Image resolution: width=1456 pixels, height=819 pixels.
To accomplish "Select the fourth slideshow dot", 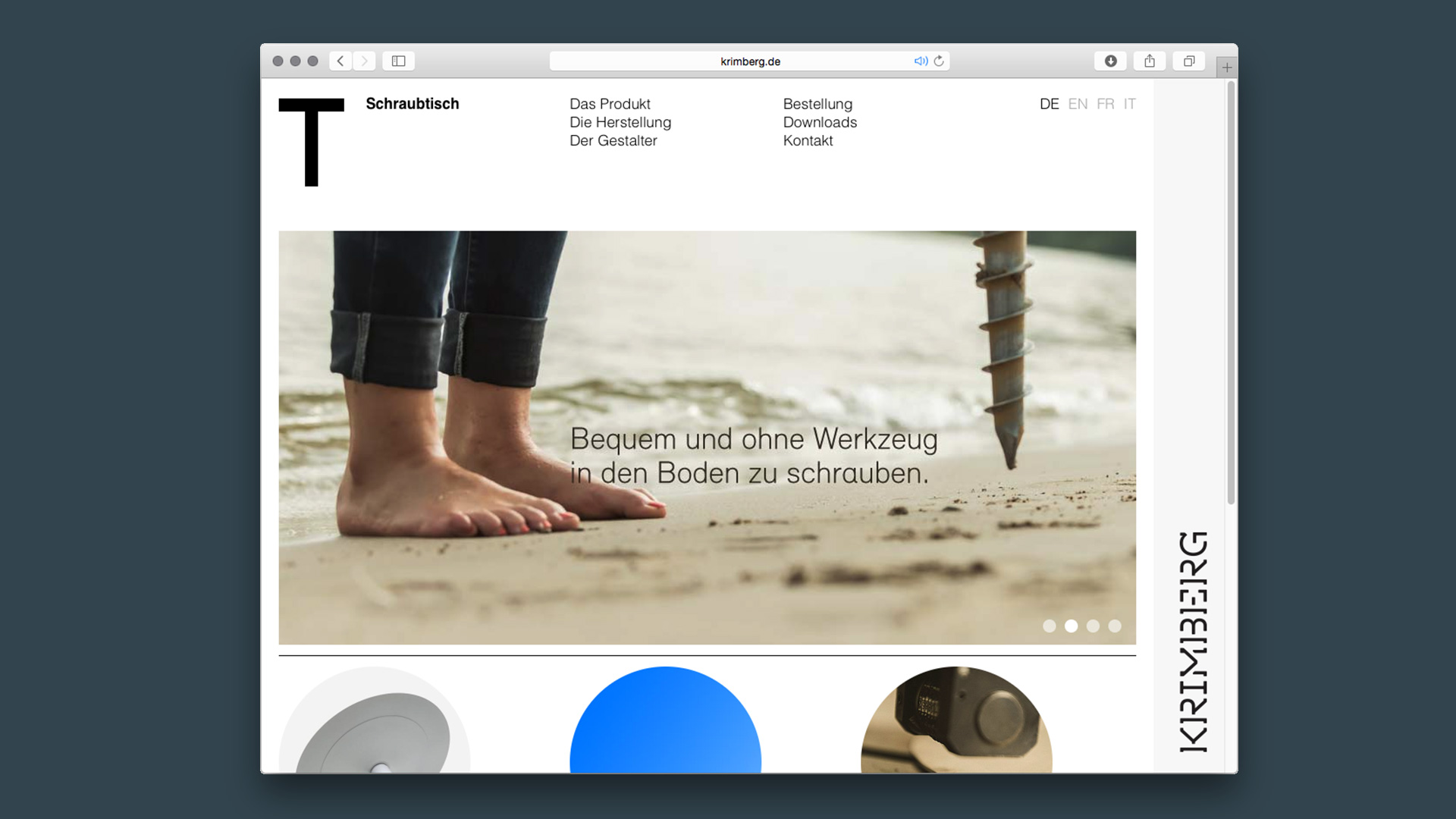I will point(1115,626).
